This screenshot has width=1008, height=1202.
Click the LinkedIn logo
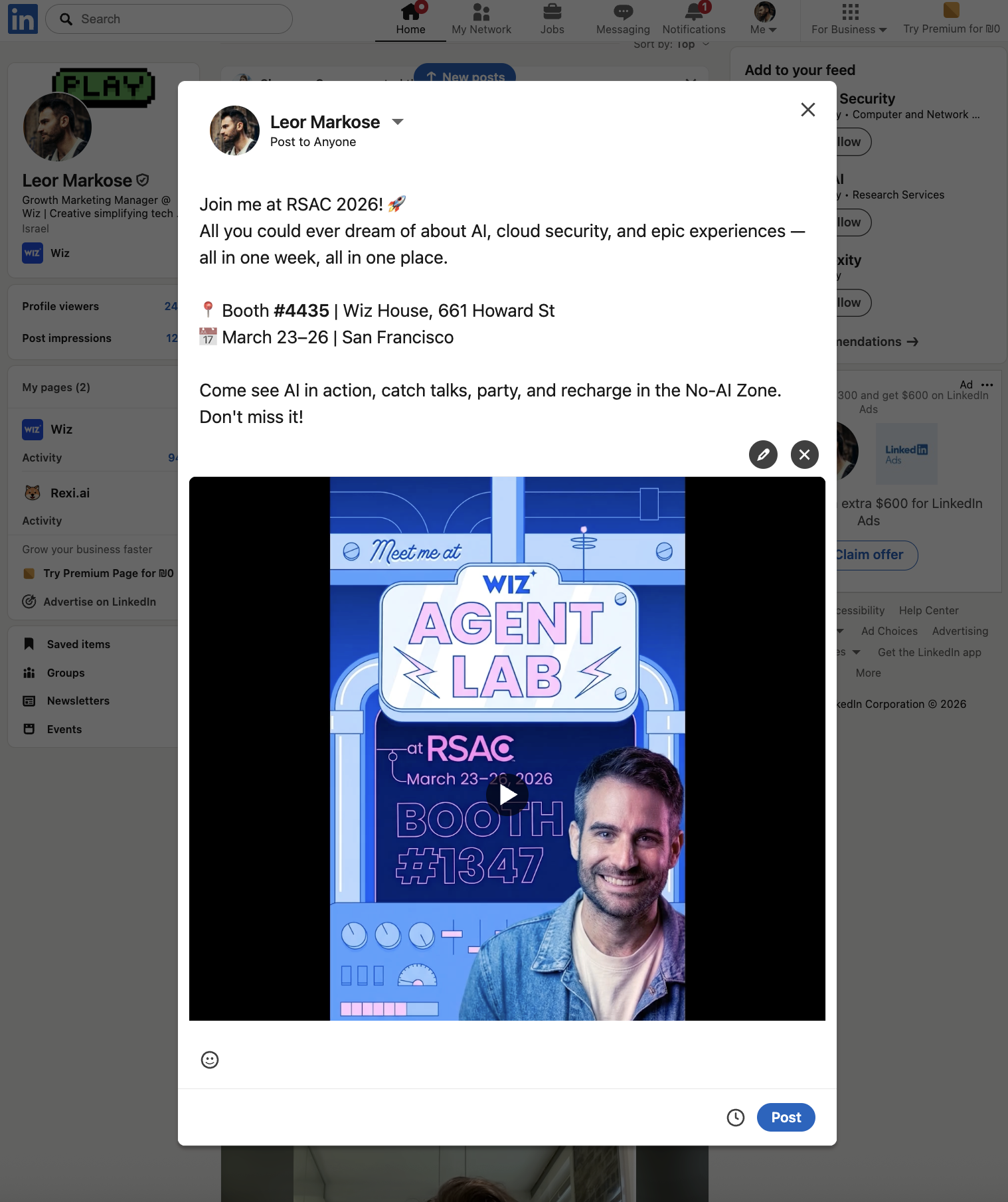pos(23,19)
